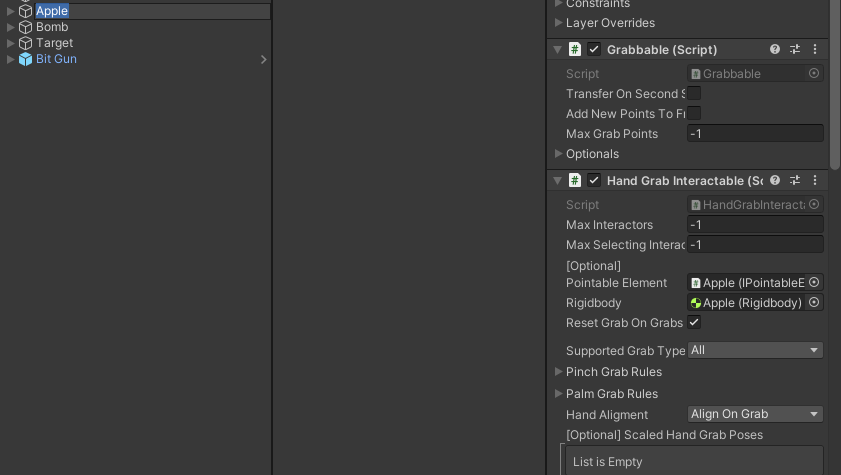Expand Pinch Grab Rules foldout
This screenshot has width=841, height=475.
point(558,371)
